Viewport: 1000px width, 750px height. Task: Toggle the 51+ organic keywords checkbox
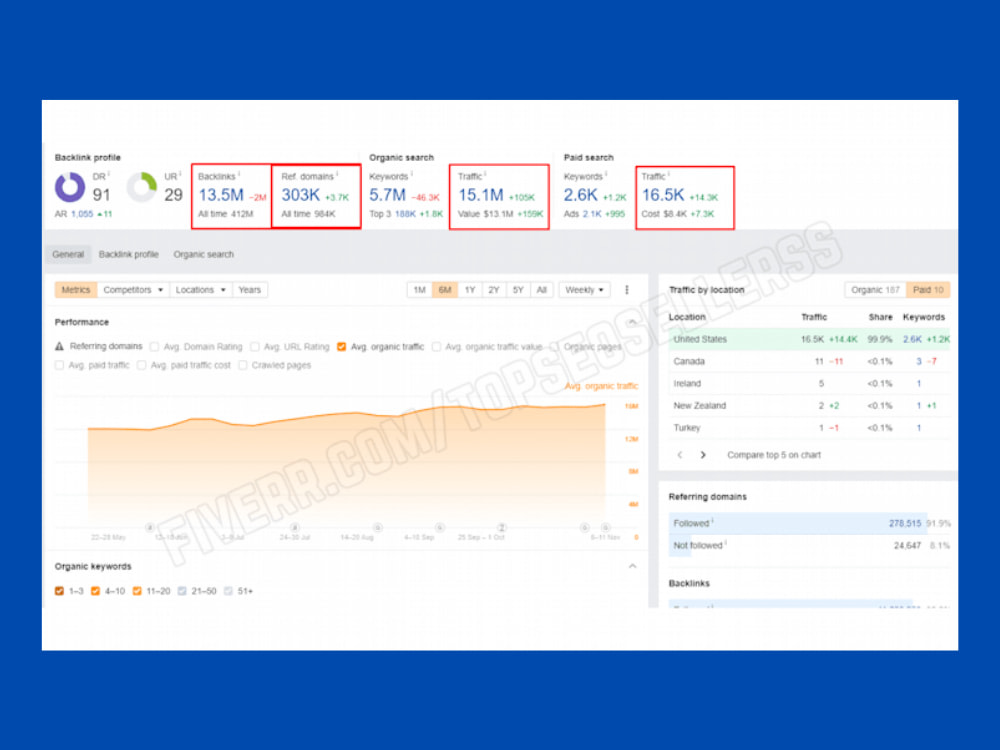tap(228, 591)
